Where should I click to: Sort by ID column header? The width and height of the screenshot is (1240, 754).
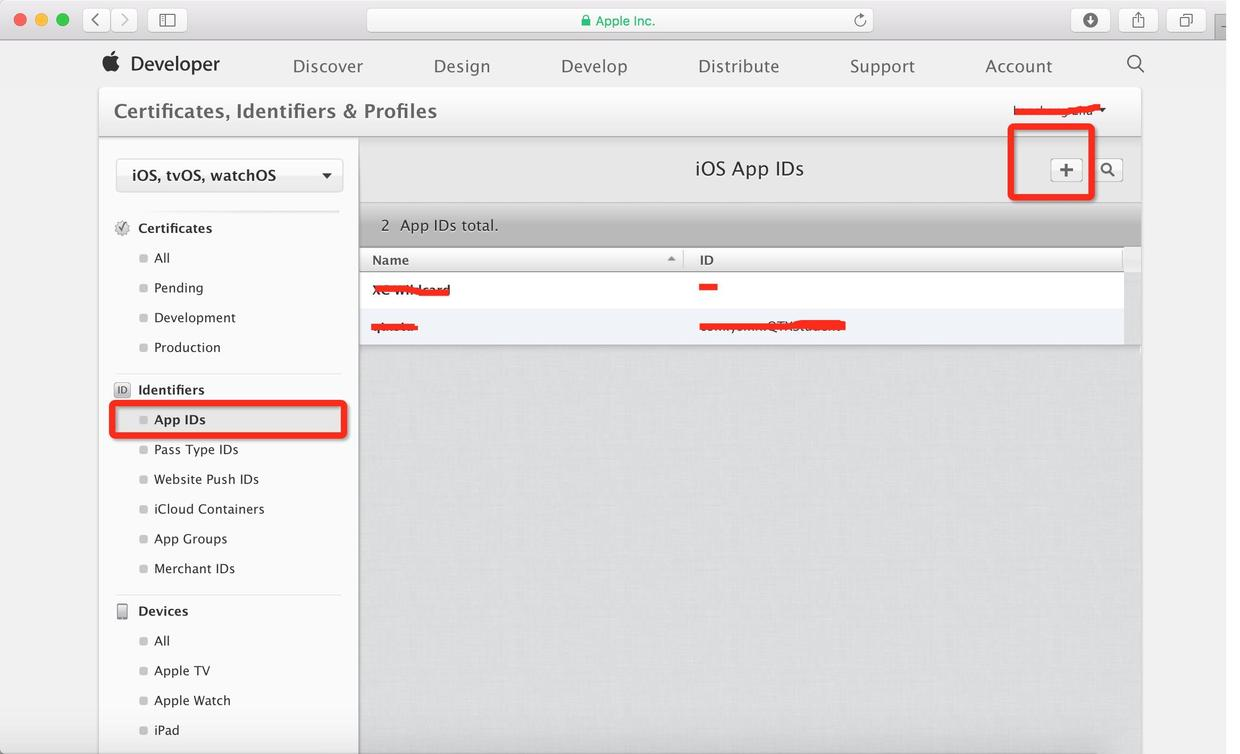coord(904,260)
